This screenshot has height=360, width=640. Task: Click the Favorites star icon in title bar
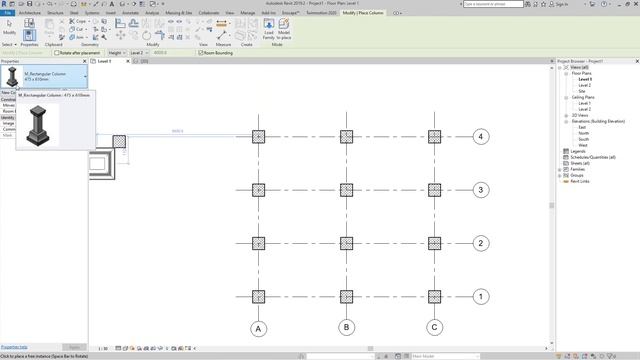[x=543, y=4]
